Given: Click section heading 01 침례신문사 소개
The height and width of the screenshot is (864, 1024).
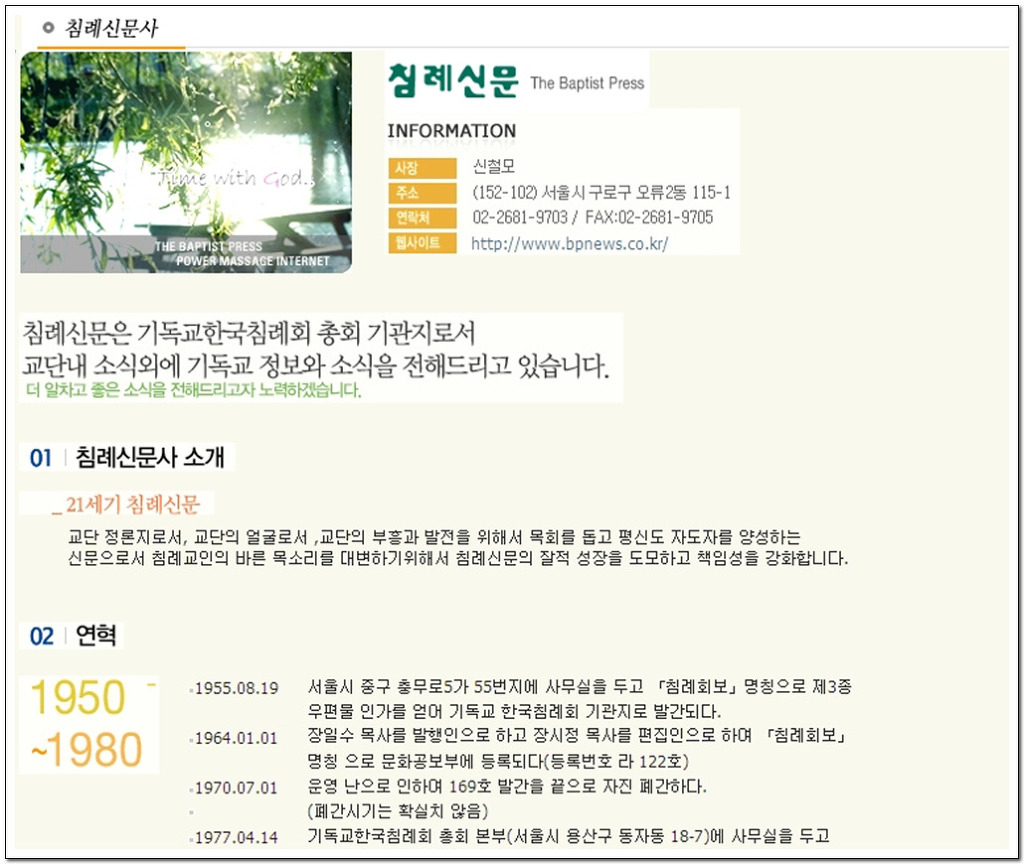Looking at the screenshot, I should [x=127, y=456].
